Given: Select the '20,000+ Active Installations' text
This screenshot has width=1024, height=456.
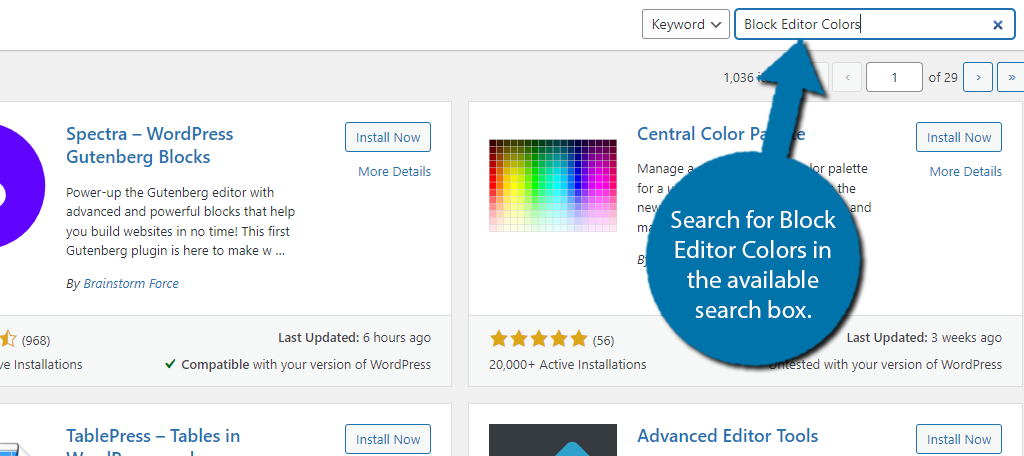Looking at the screenshot, I should coord(568,364).
